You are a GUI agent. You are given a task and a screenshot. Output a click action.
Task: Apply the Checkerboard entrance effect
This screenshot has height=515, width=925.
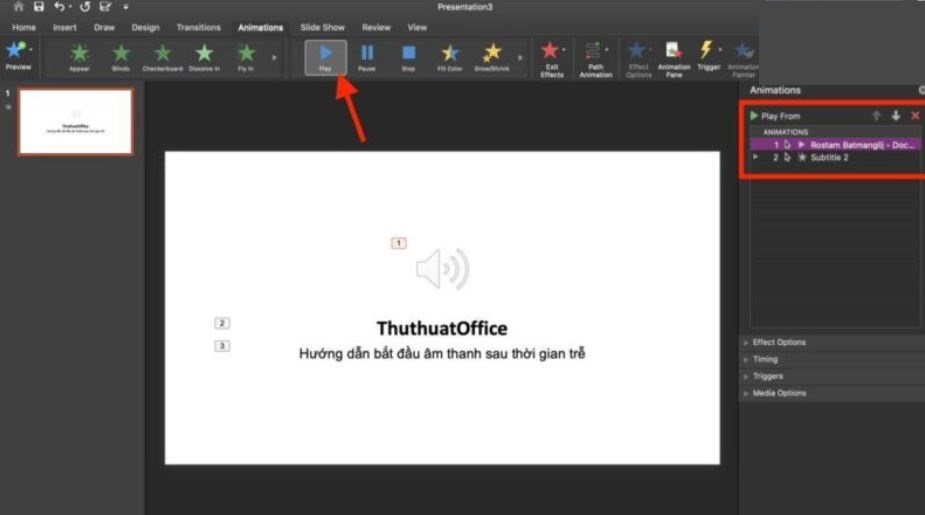[162, 57]
